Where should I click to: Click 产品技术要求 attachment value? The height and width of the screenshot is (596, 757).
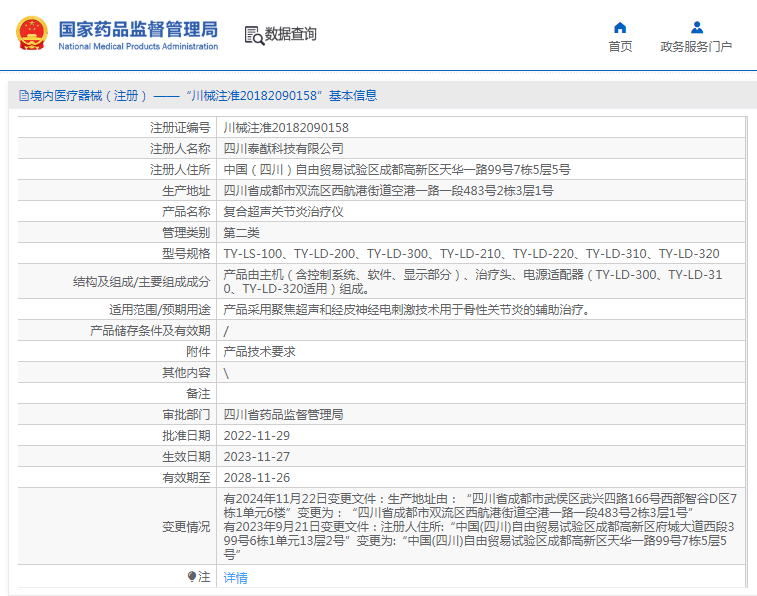pos(259,351)
